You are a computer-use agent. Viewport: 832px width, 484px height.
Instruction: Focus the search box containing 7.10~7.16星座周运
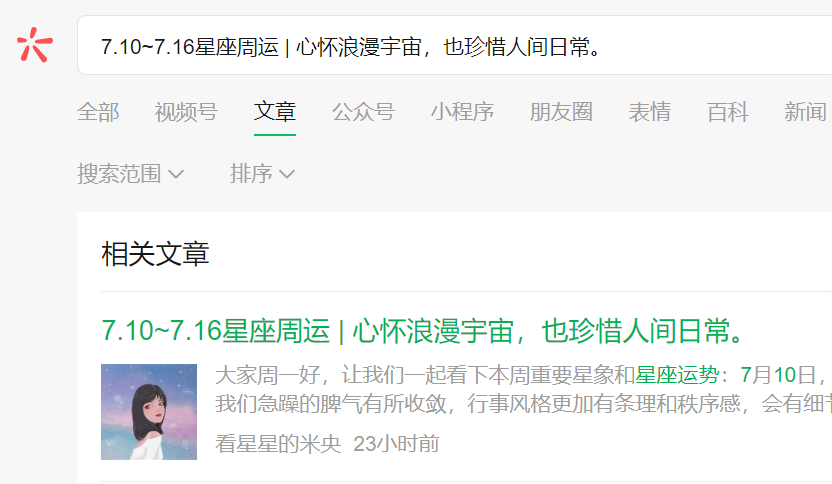point(455,46)
